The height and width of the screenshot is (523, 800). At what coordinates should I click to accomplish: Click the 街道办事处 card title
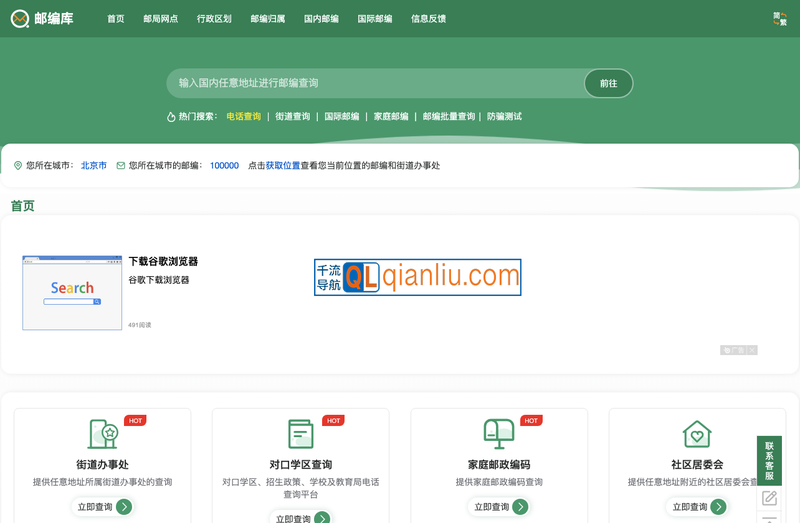(103, 465)
